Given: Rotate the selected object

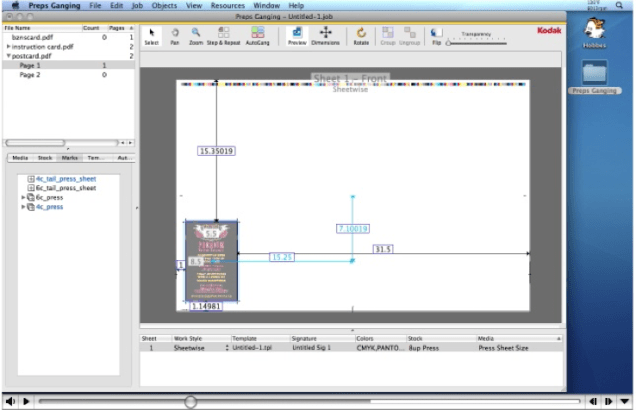Looking at the screenshot, I should click(360, 34).
